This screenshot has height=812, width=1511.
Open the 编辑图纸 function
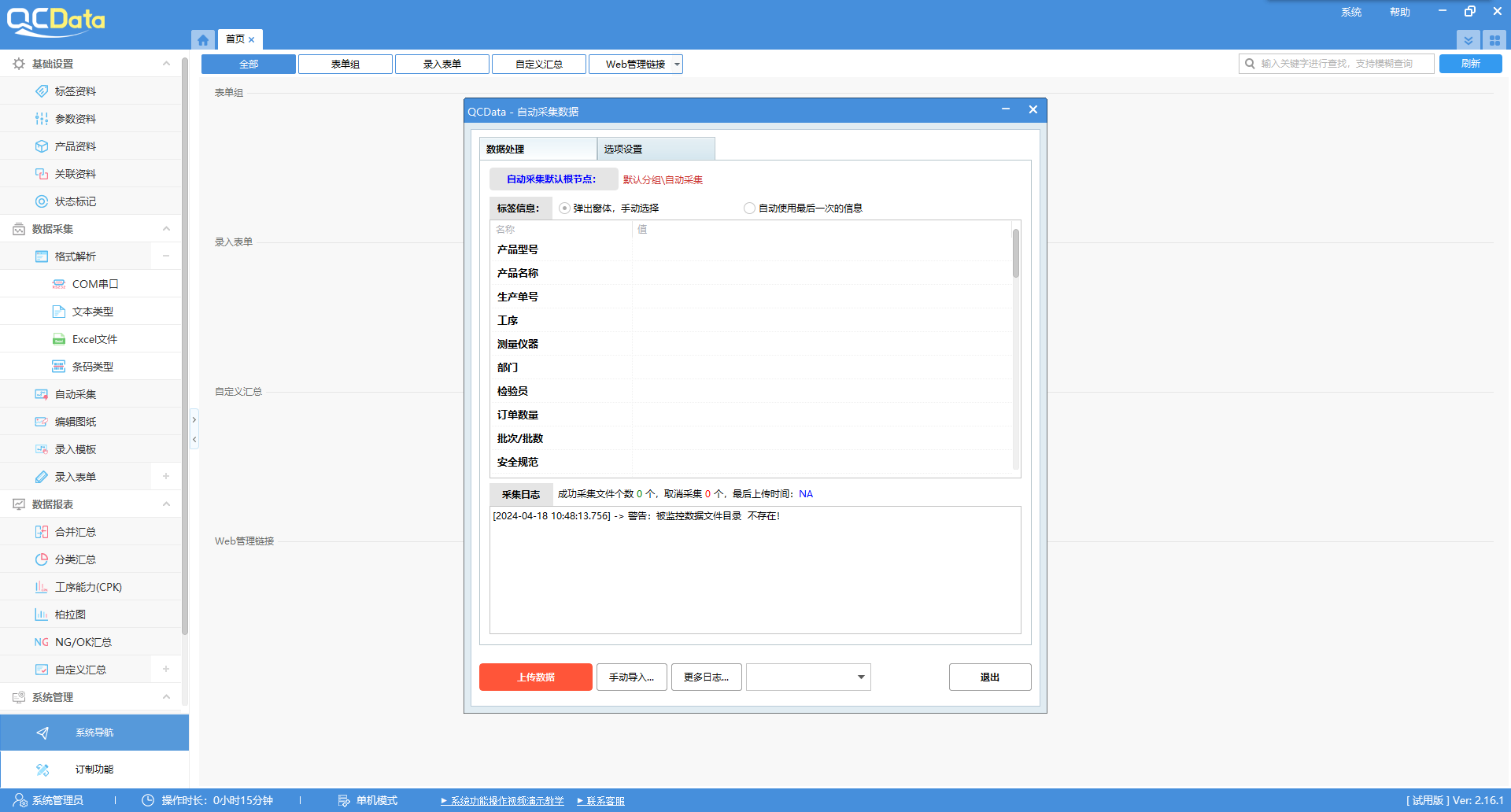pos(76,421)
